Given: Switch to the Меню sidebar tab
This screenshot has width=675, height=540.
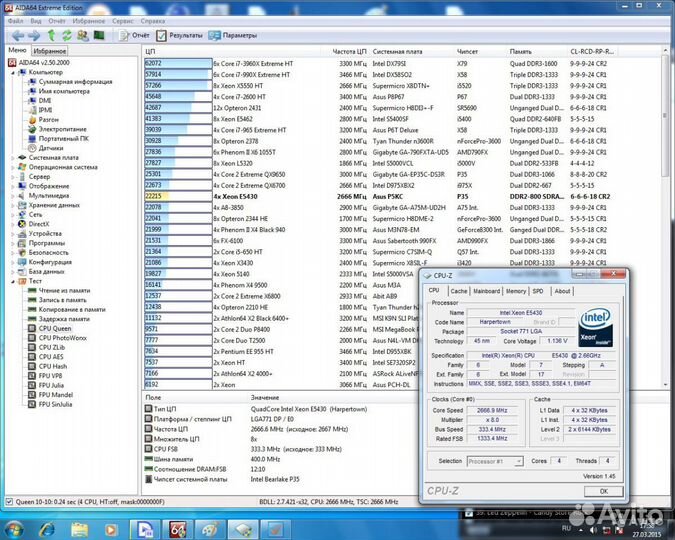Looking at the screenshot, I should pyautogui.click(x=17, y=50).
